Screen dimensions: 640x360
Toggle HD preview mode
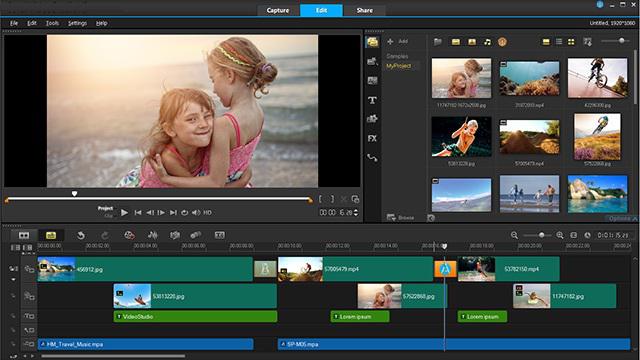click(x=207, y=213)
